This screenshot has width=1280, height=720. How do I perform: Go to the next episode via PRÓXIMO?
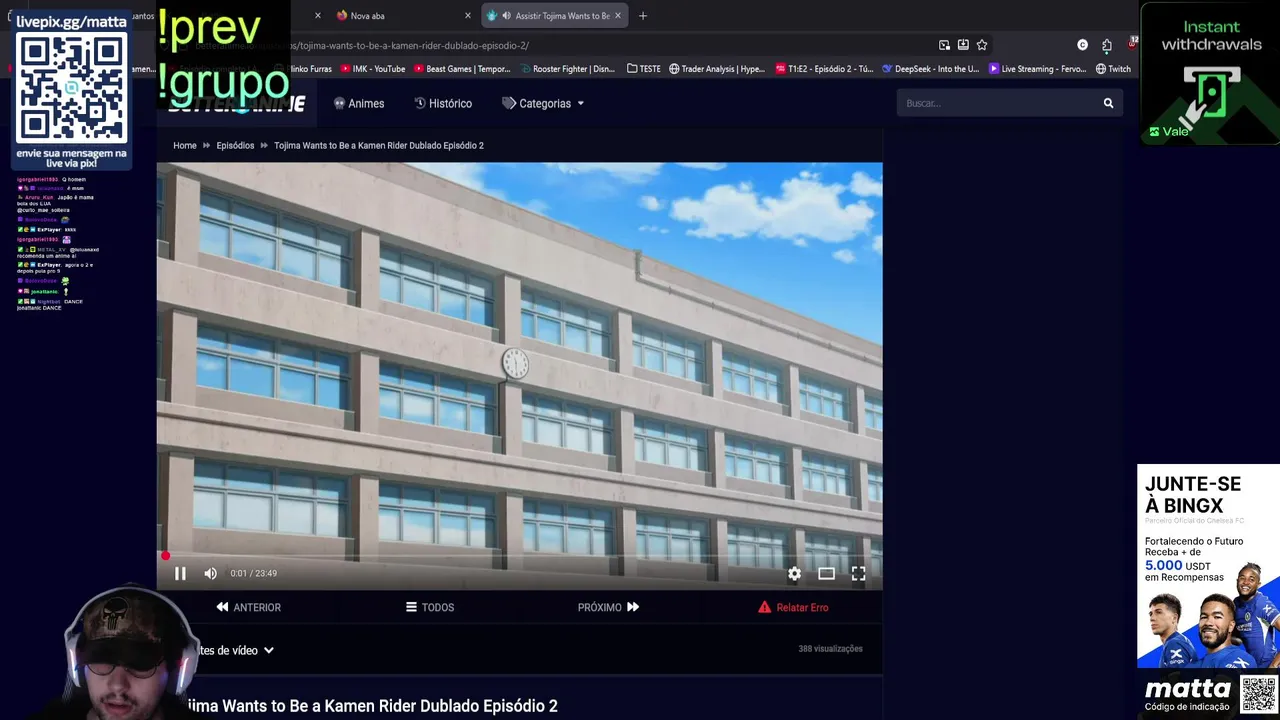click(x=608, y=607)
